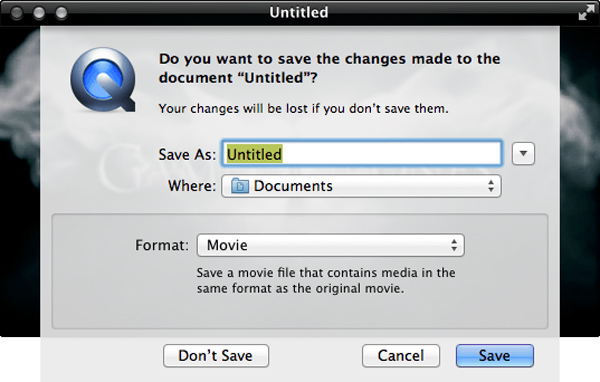Minimize the window with the middle title-bar button
Screen dimensions: 600x382
coord(39,13)
